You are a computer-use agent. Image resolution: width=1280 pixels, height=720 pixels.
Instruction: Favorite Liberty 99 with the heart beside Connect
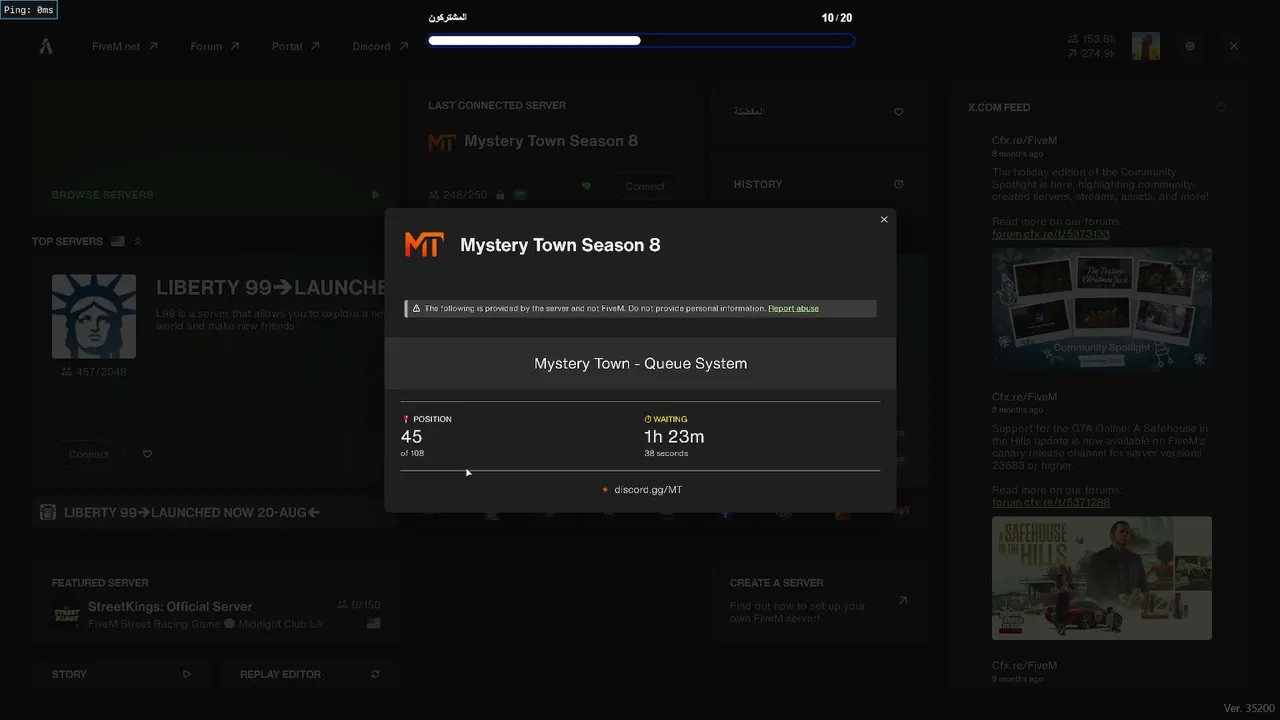pos(148,454)
